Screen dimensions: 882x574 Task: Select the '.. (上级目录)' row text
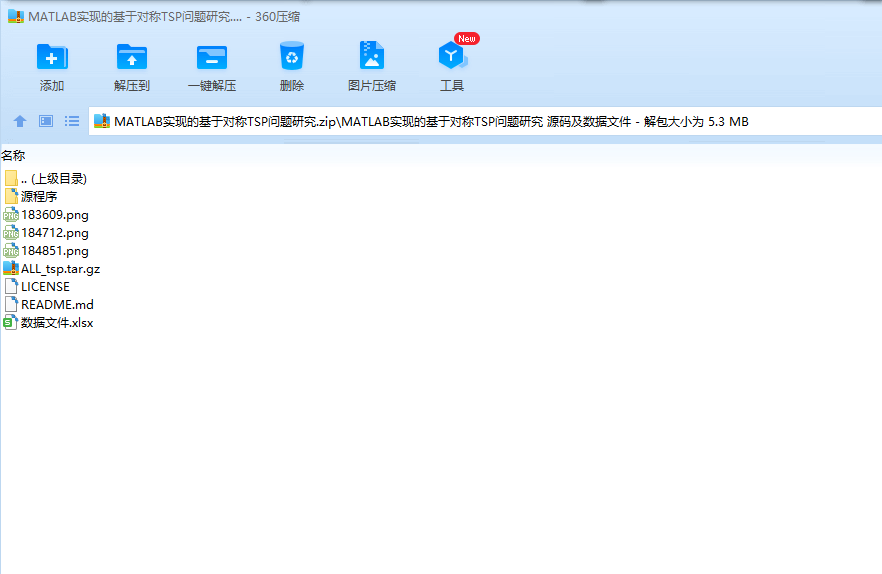tap(54, 179)
